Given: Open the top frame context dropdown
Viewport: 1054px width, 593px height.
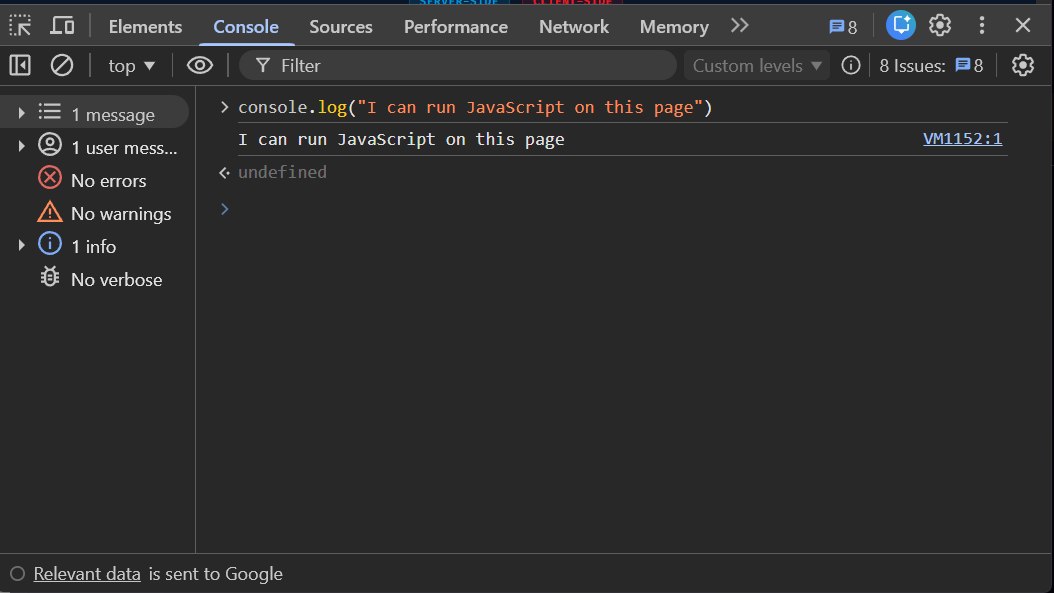Looking at the screenshot, I should [x=131, y=64].
